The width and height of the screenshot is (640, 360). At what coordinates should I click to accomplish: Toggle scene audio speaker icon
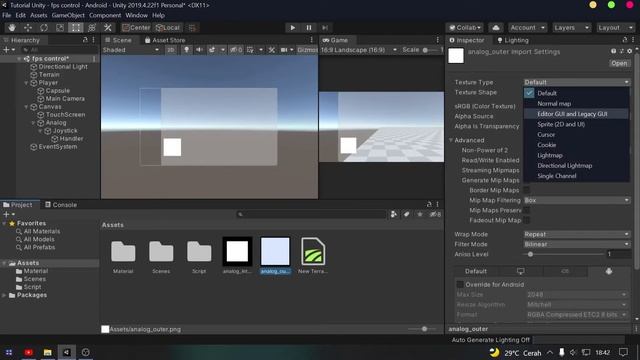pos(199,50)
